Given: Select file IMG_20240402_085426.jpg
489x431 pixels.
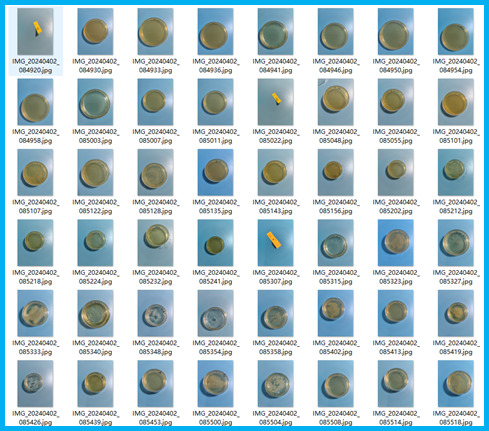Looking at the screenshot, I should click(35, 383).
